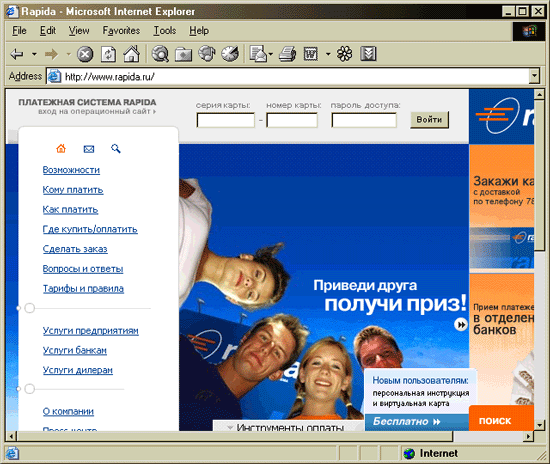Follow the Где купить/оплатить link
Viewport: 550px width, 464px height.
click(90, 229)
